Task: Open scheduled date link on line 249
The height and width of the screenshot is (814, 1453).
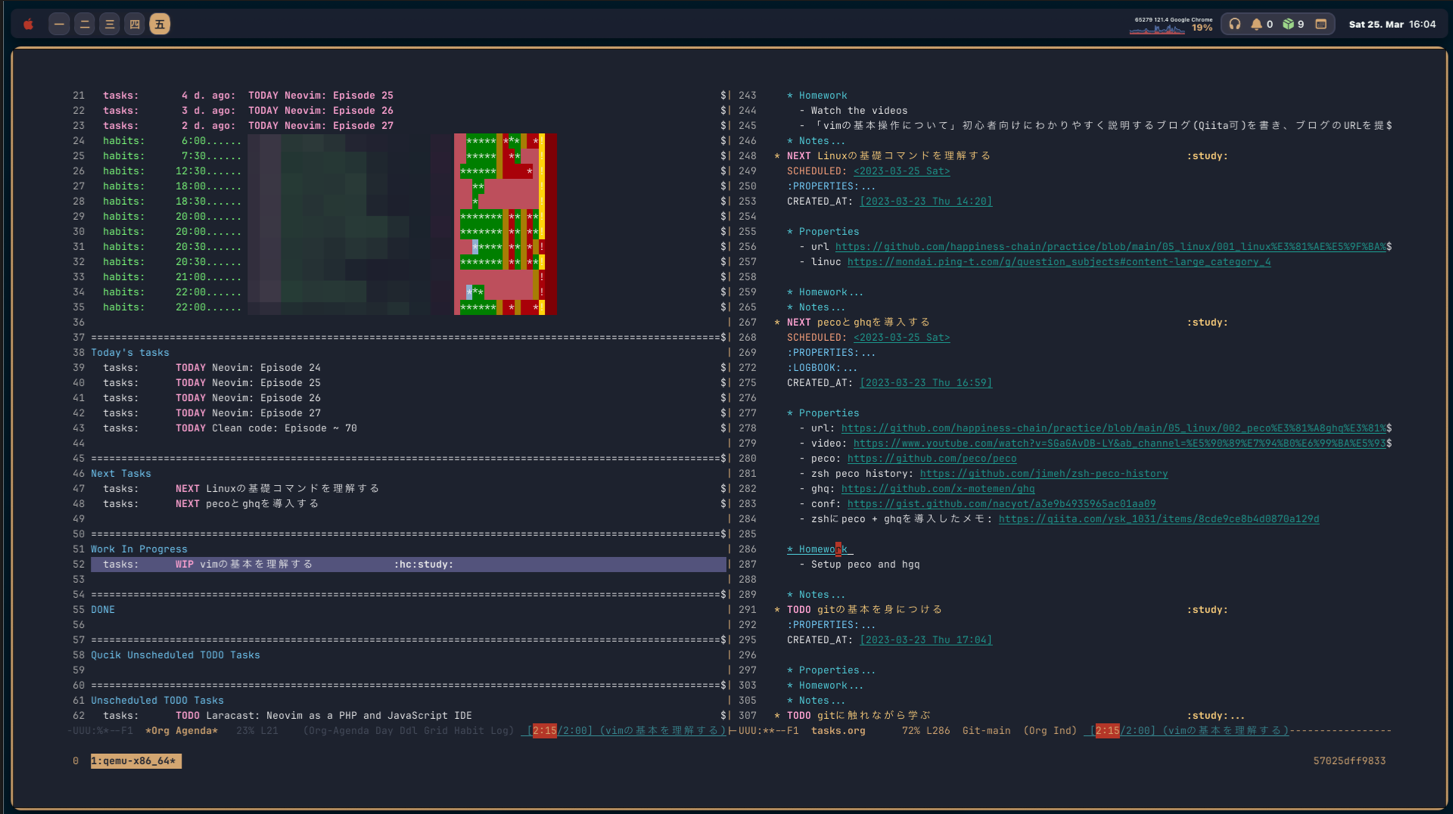Action: pyautogui.click(x=901, y=171)
